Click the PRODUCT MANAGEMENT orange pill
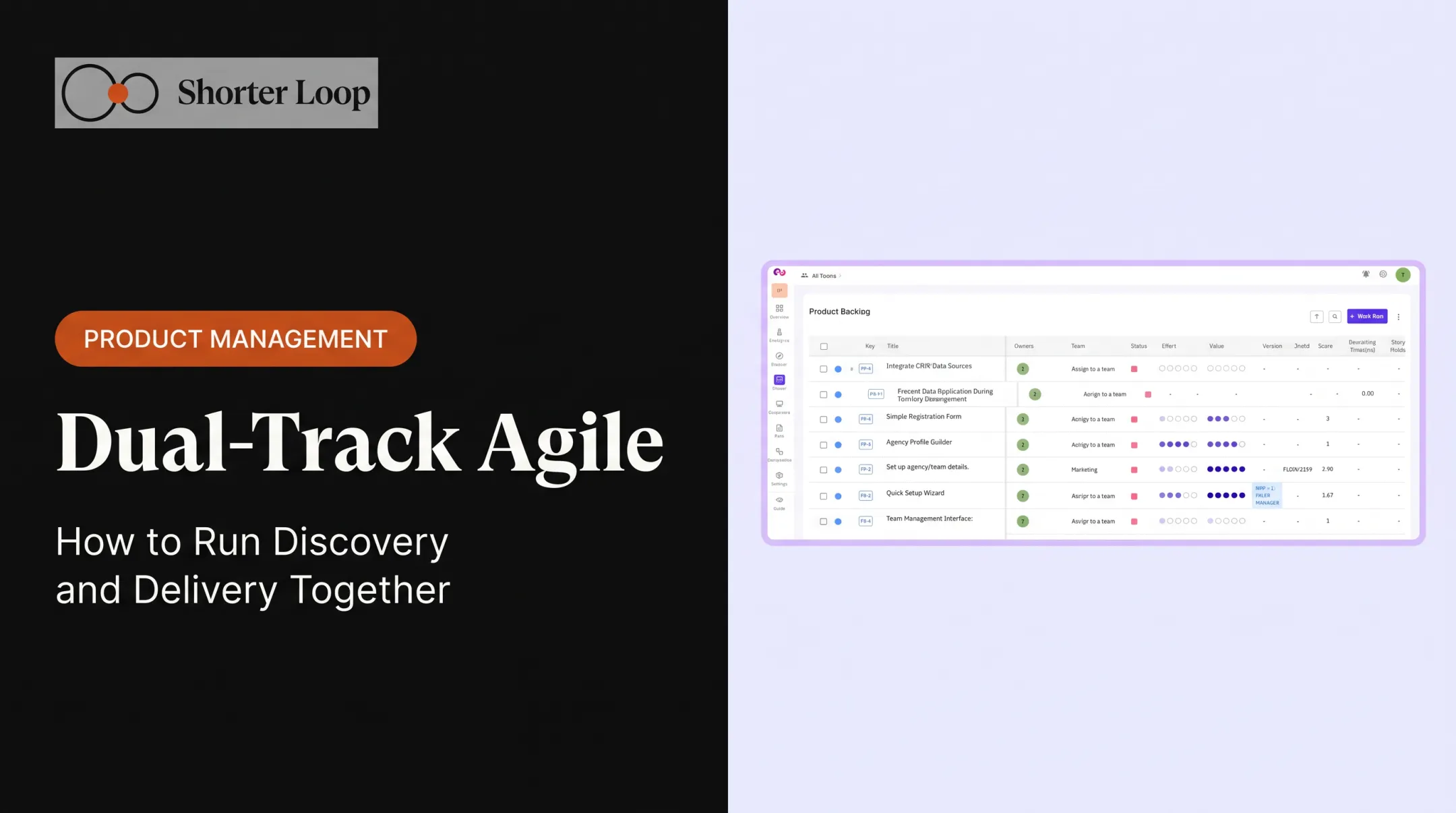This screenshot has height=813, width=1456. (x=235, y=339)
